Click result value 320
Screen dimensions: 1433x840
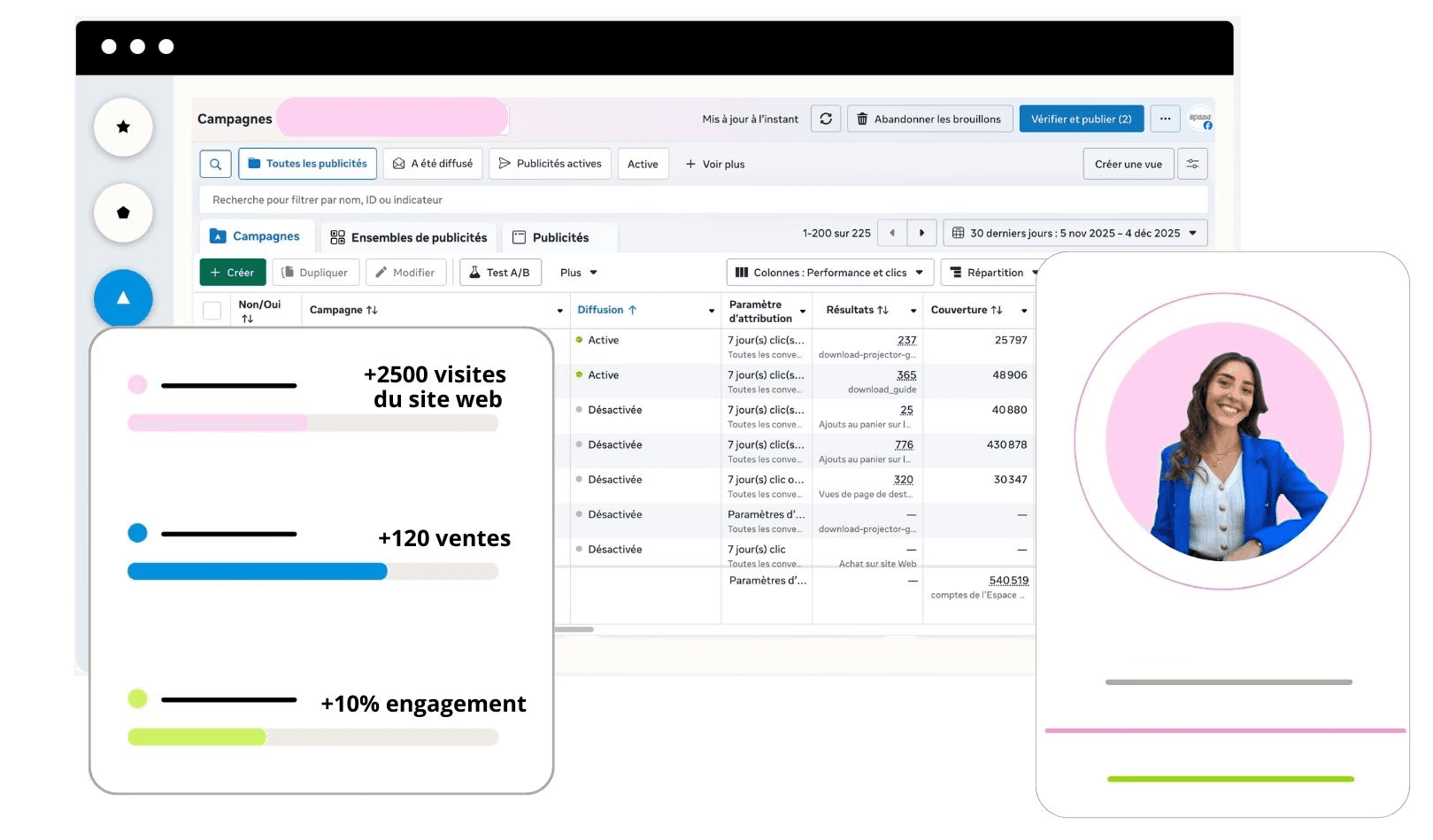tap(904, 480)
